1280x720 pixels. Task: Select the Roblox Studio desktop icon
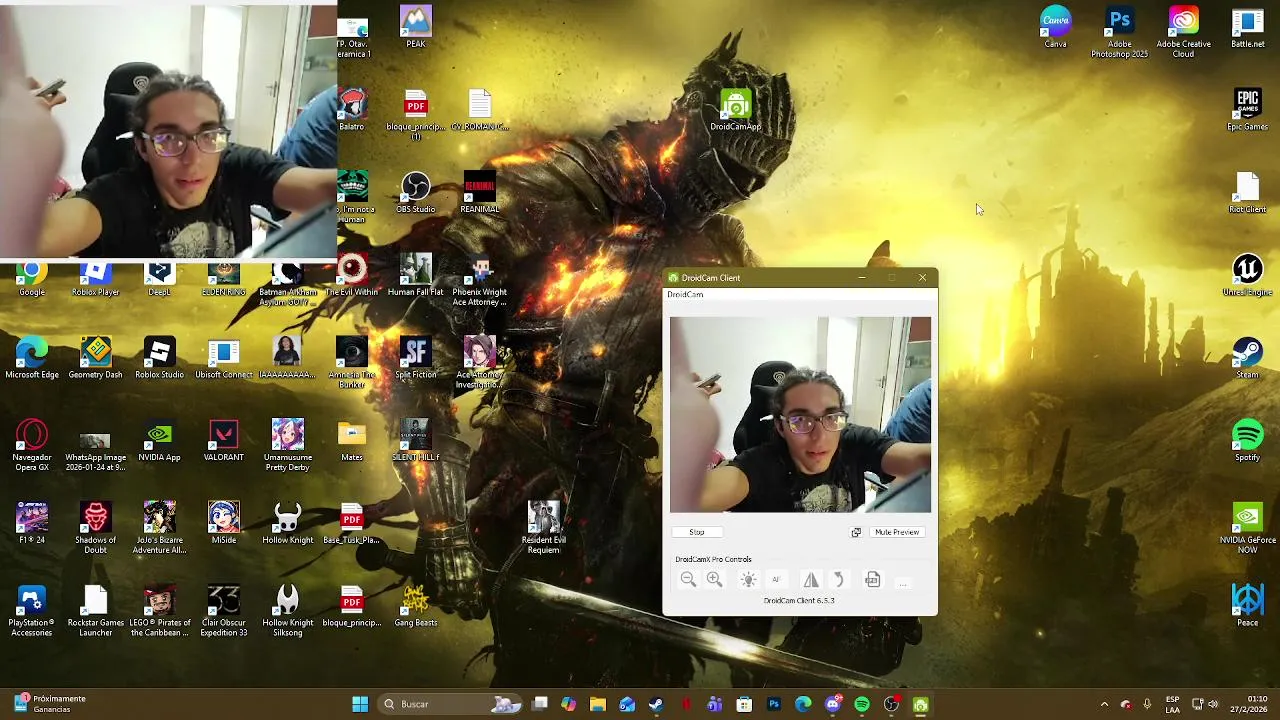pyautogui.click(x=160, y=358)
